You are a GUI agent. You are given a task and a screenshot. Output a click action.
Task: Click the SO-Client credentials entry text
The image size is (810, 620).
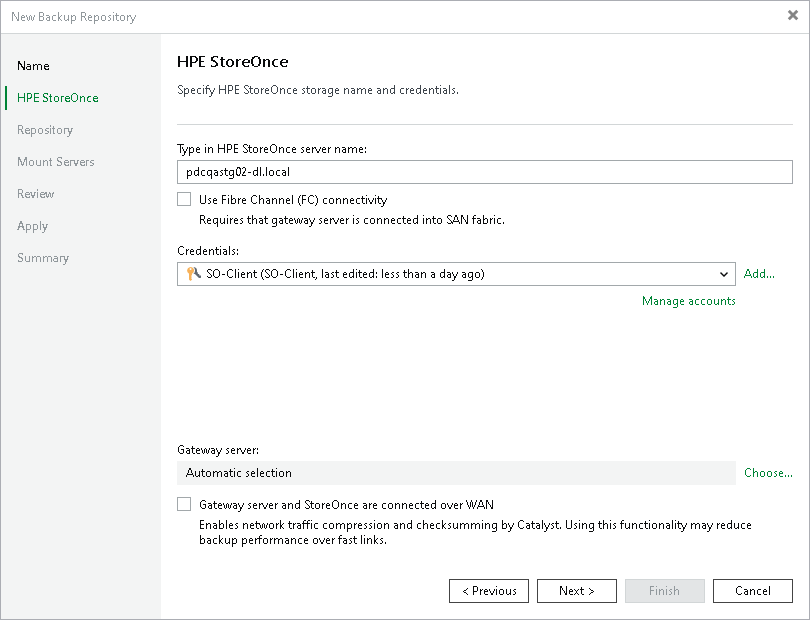pyautogui.click(x=345, y=274)
